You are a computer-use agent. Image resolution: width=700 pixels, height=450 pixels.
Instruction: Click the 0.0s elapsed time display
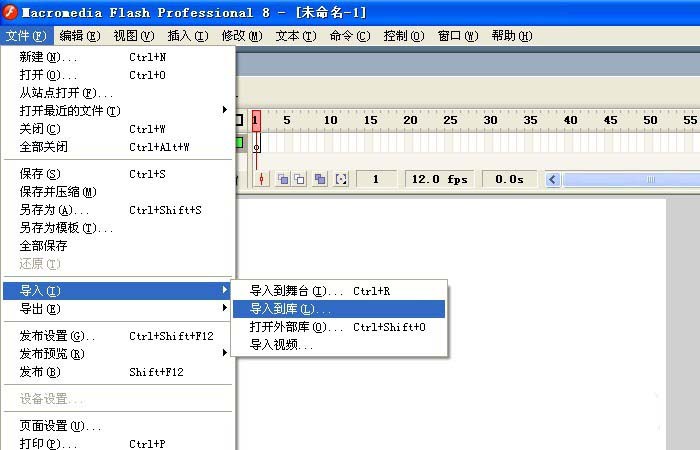[x=509, y=179]
